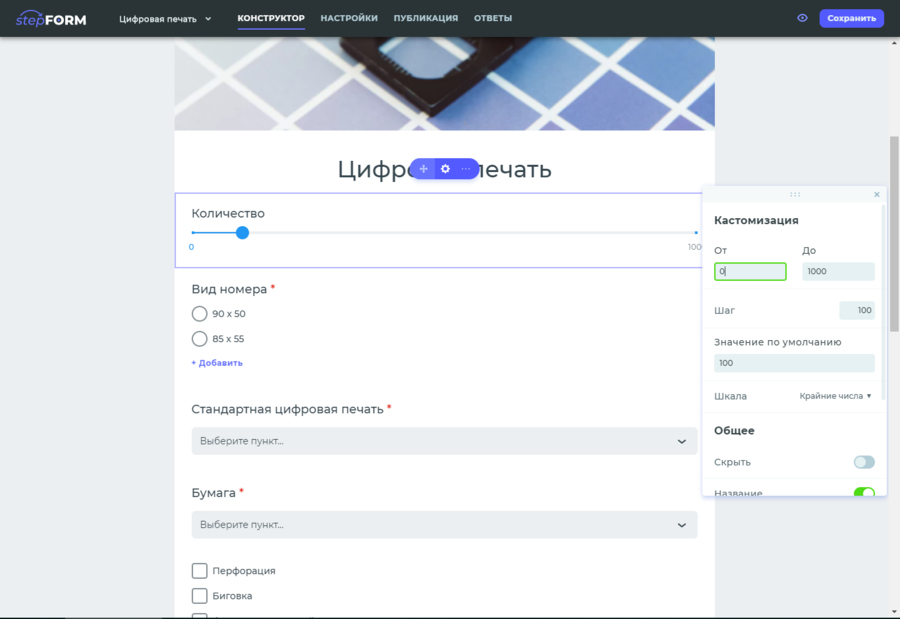900x619 pixels.
Task: Click the + Добавить link
Action: pos(217,363)
